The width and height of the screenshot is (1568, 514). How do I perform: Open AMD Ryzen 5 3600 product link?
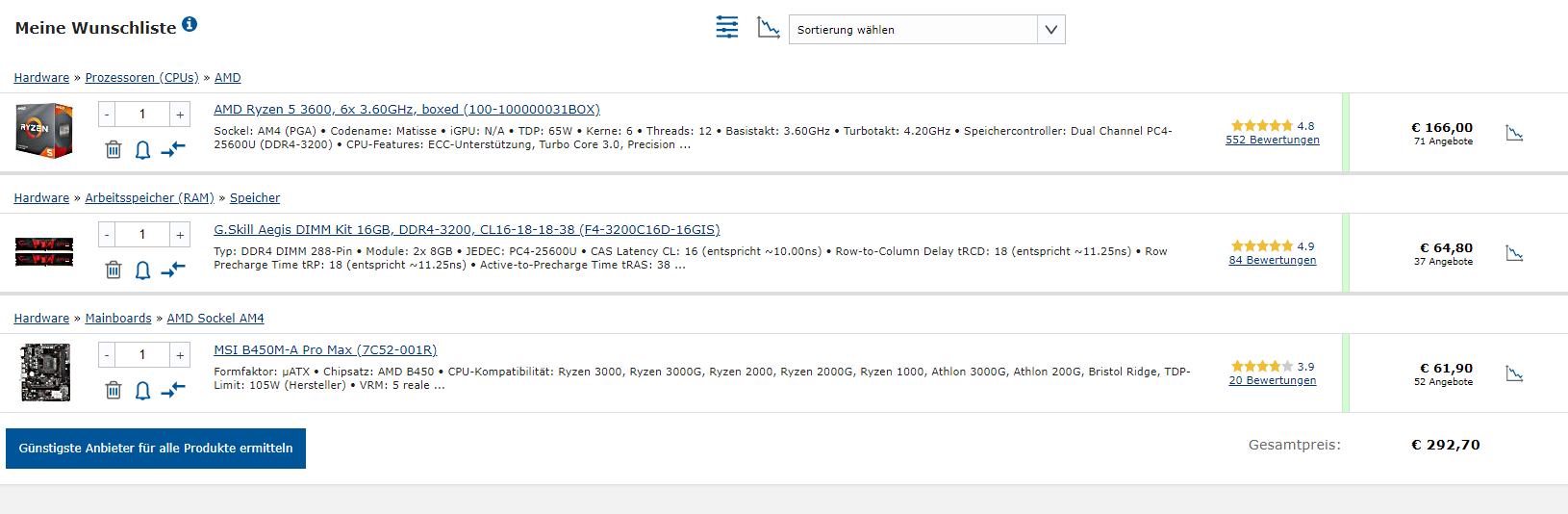pyautogui.click(x=407, y=110)
